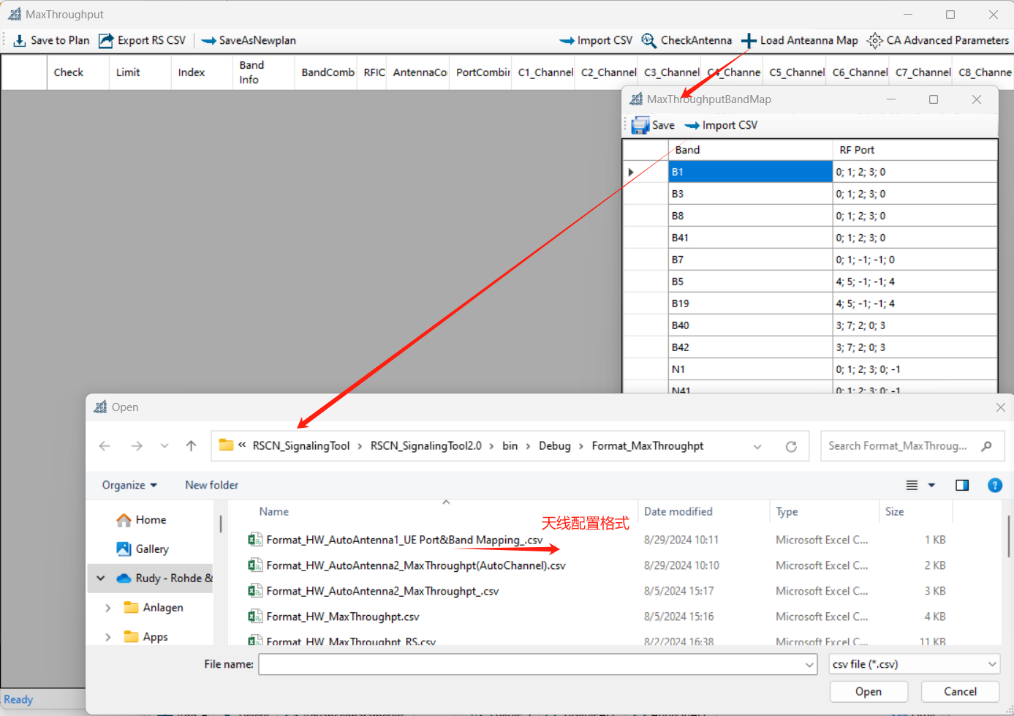The height and width of the screenshot is (716, 1014).
Task: Click Index column header in main grid
Action: pos(201,72)
